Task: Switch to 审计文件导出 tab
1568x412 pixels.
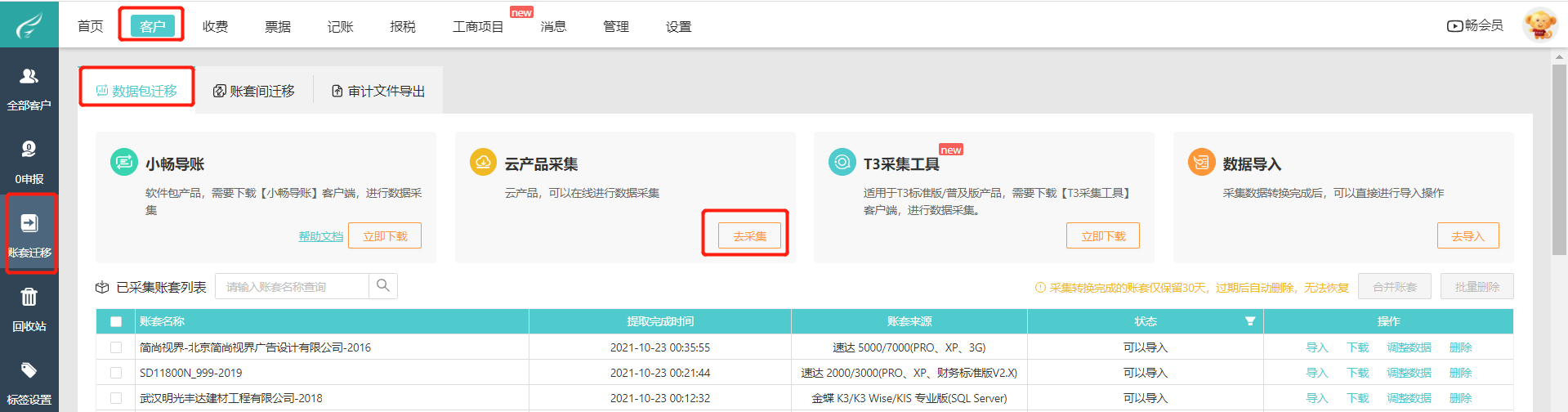Action: point(378,91)
